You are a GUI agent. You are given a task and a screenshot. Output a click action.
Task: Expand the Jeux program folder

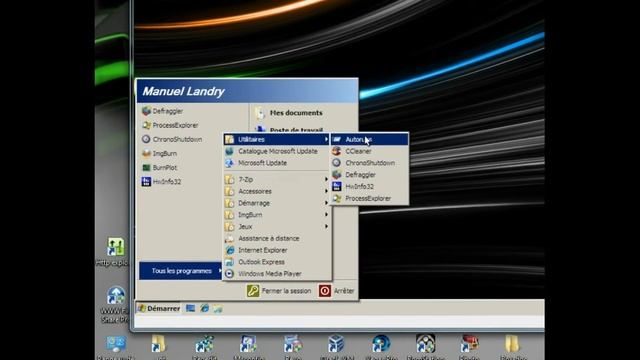(x=277, y=227)
